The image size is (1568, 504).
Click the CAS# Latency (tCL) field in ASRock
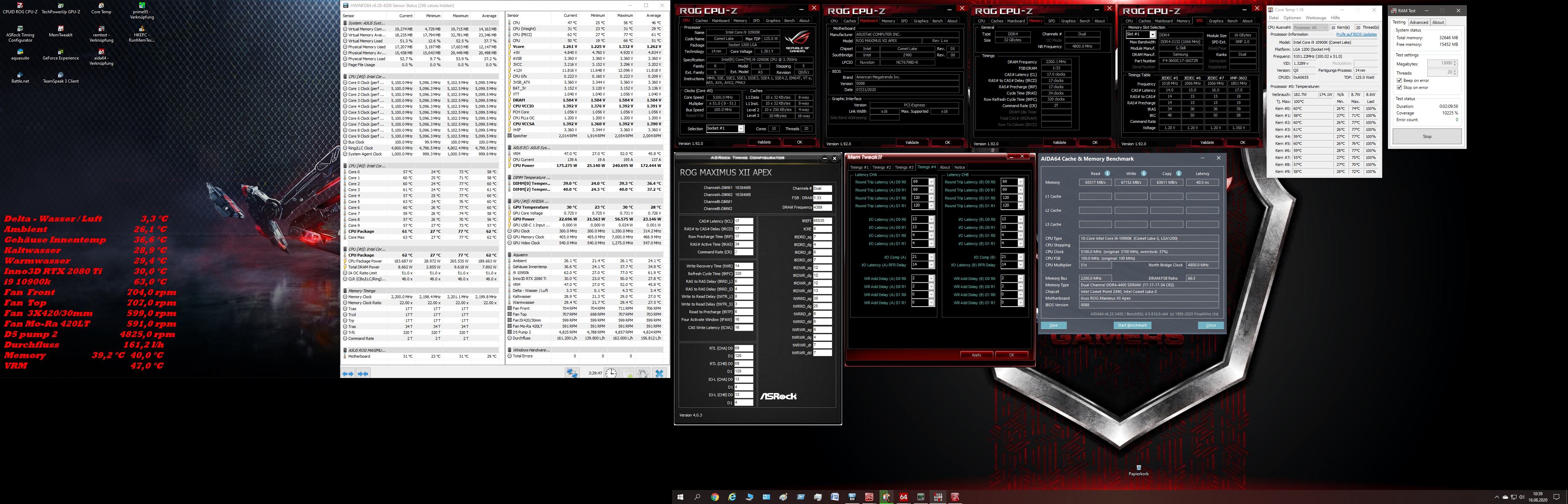pos(744,222)
